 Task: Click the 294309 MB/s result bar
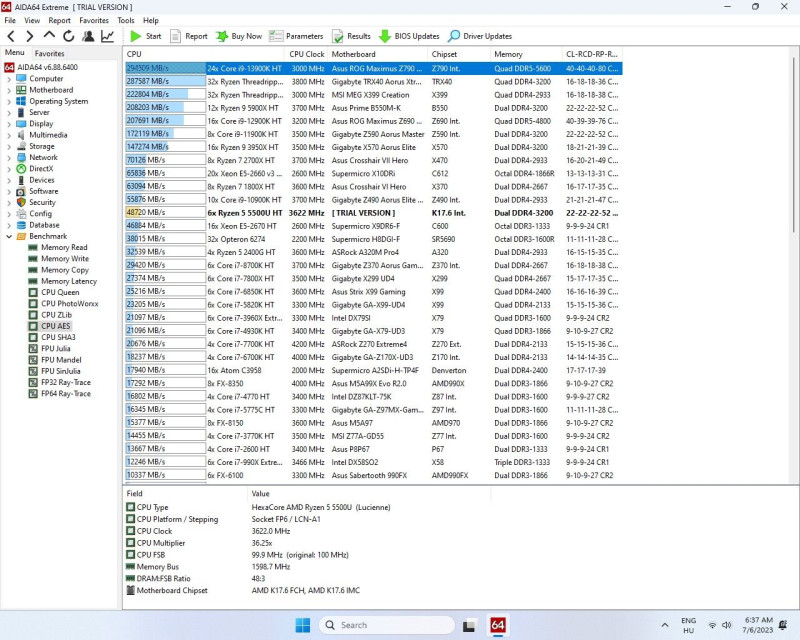165,68
